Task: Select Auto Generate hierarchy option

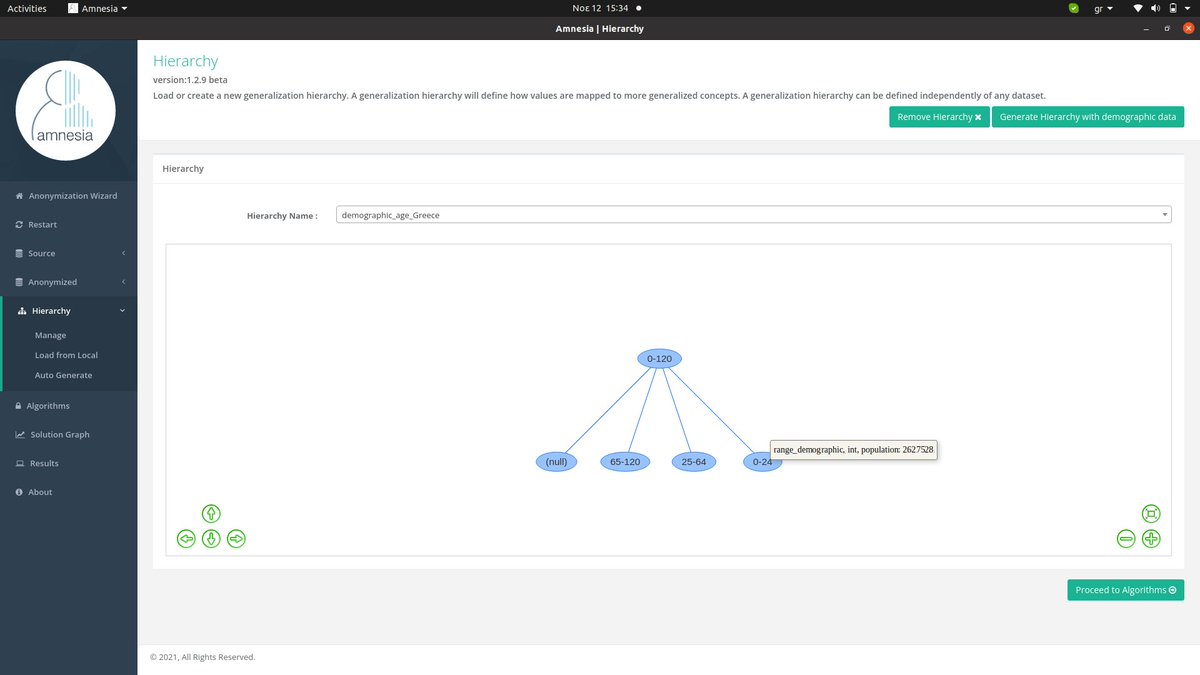Action: 63,375
